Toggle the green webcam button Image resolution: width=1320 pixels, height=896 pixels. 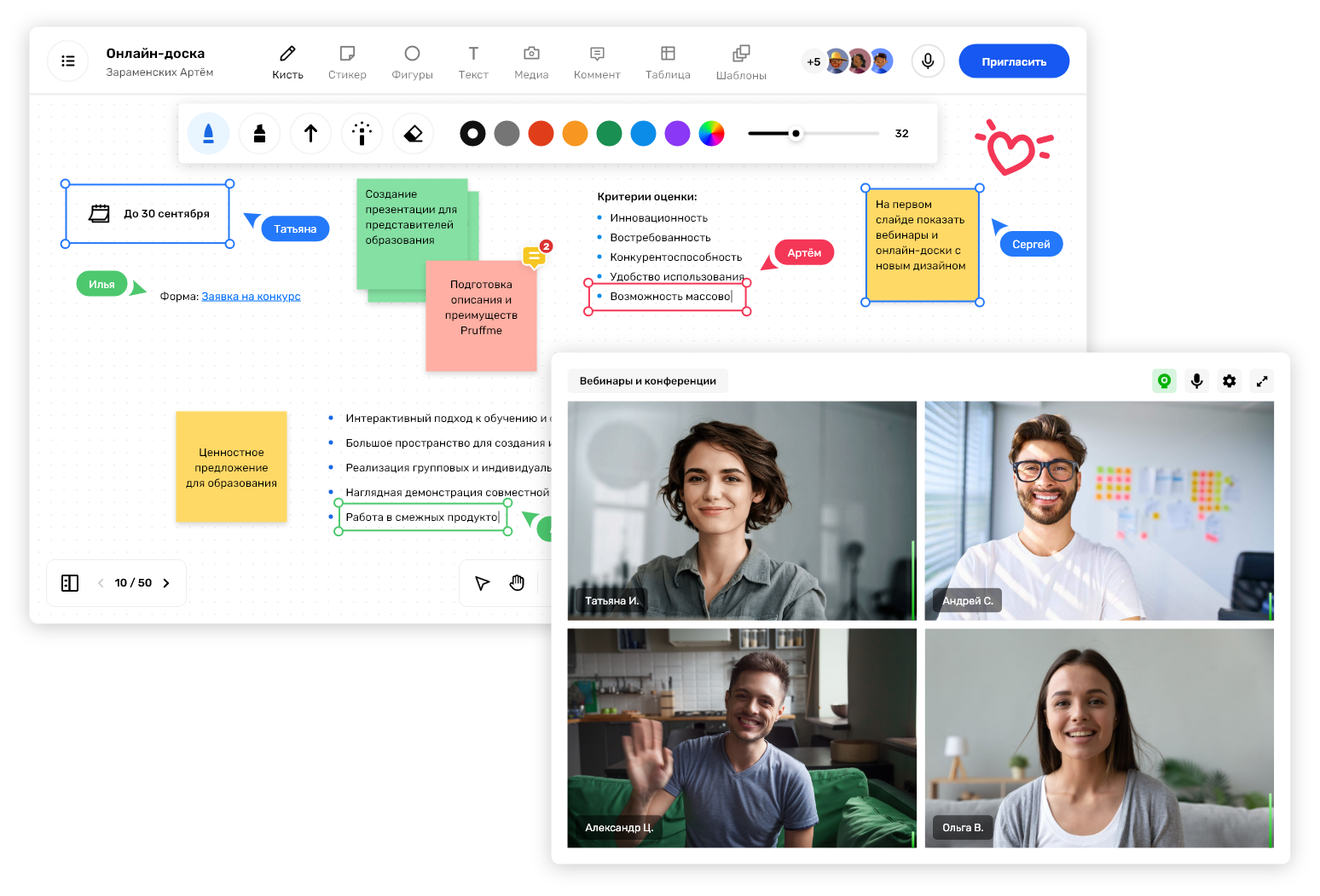pos(1164,381)
